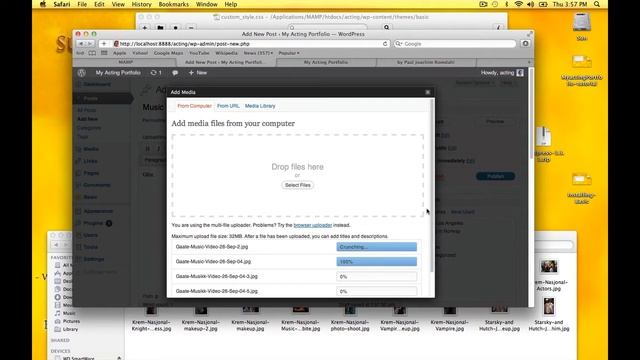Click the search icon in the css editor window
Viewport: 640px width, 360px height.
(386, 27)
